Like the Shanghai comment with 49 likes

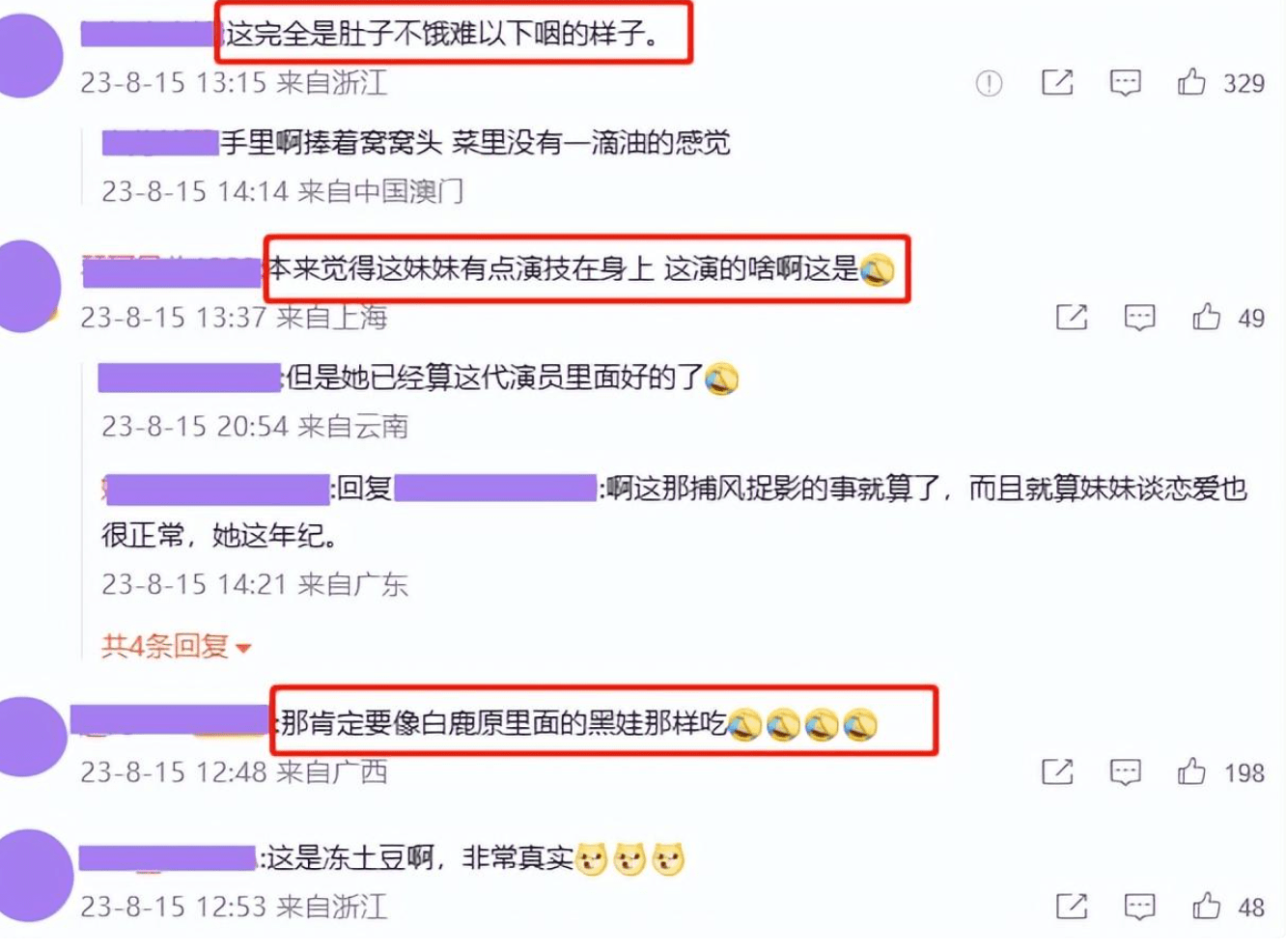(1206, 316)
